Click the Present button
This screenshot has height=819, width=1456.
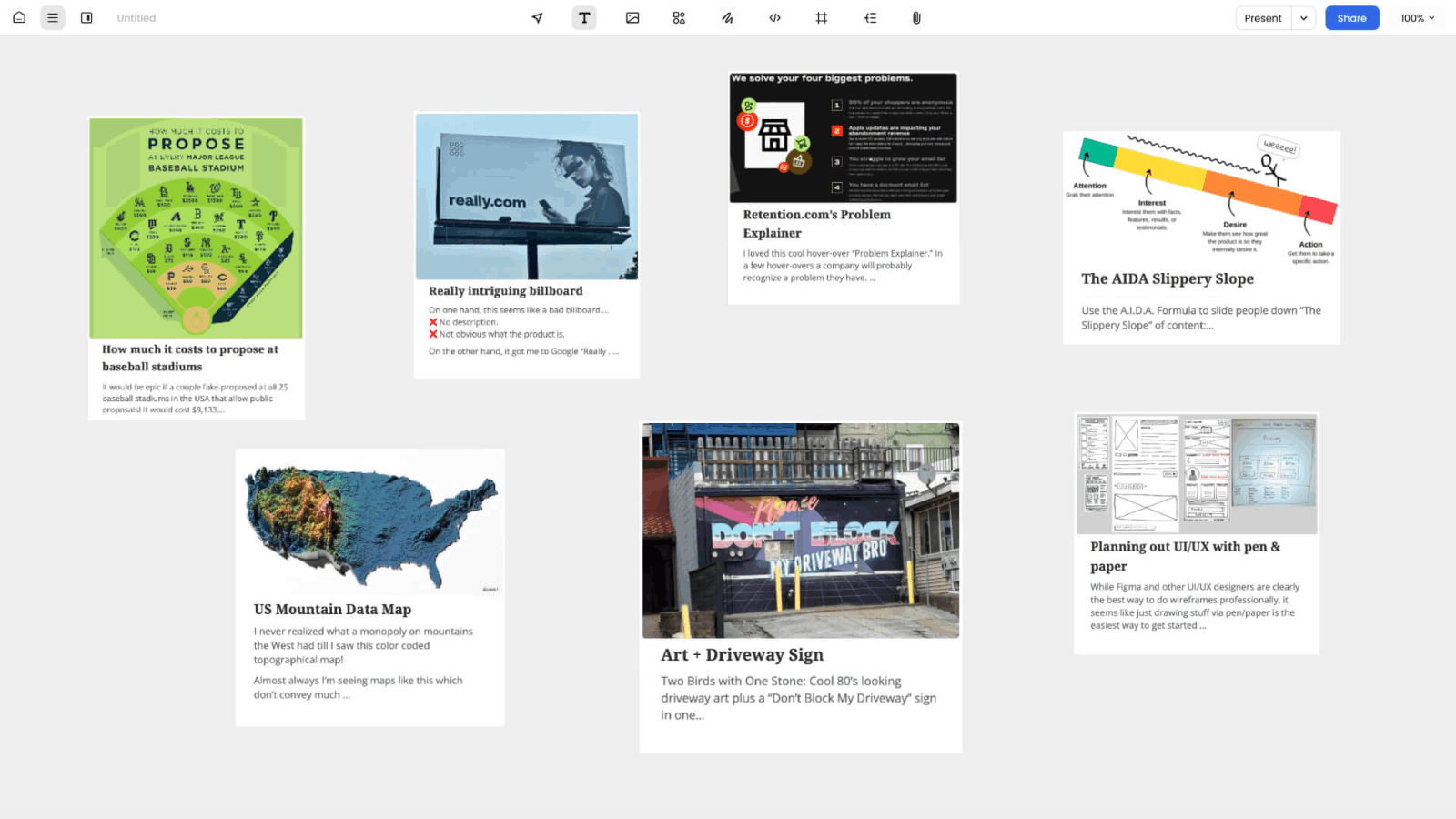[x=1262, y=18]
